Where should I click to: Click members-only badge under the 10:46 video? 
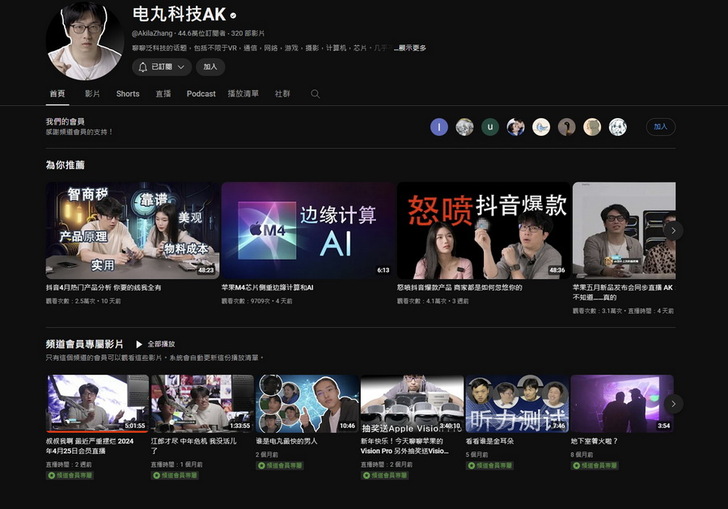pos(280,465)
